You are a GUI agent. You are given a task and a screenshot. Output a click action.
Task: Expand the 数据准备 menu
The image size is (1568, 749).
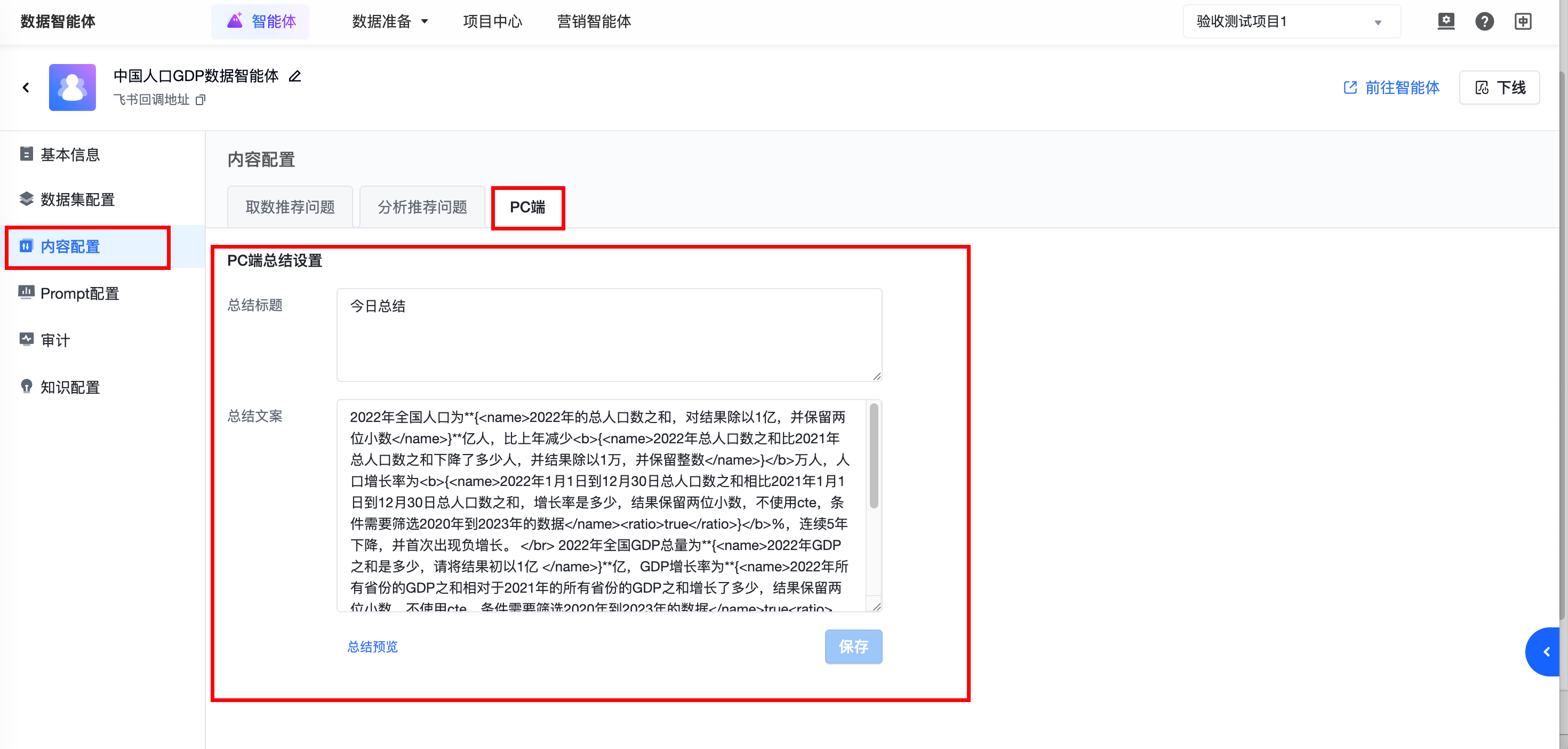(x=389, y=21)
